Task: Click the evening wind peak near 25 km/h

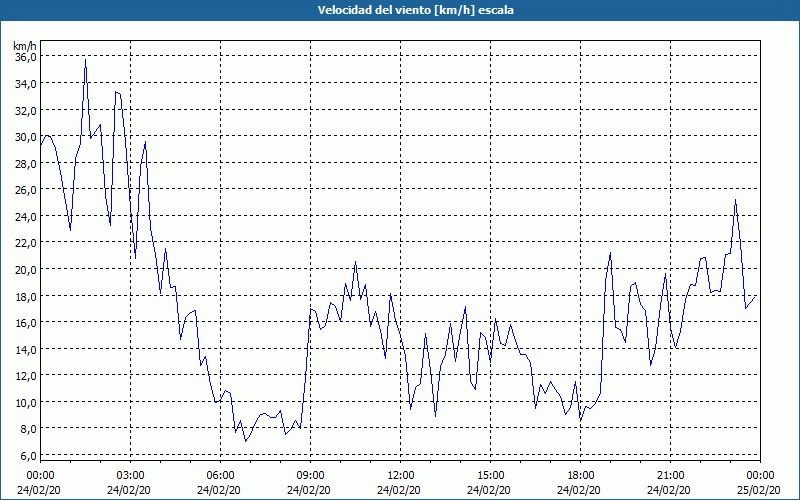Action: click(735, 200)
